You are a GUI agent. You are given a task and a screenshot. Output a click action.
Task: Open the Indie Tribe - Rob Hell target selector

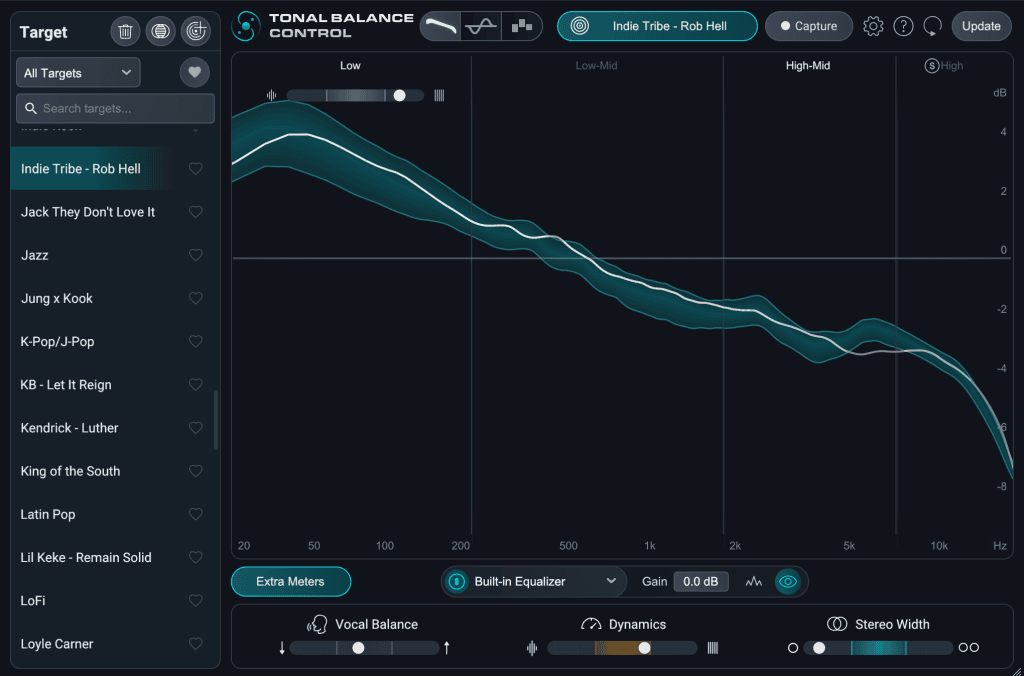(x=657, y=26)
